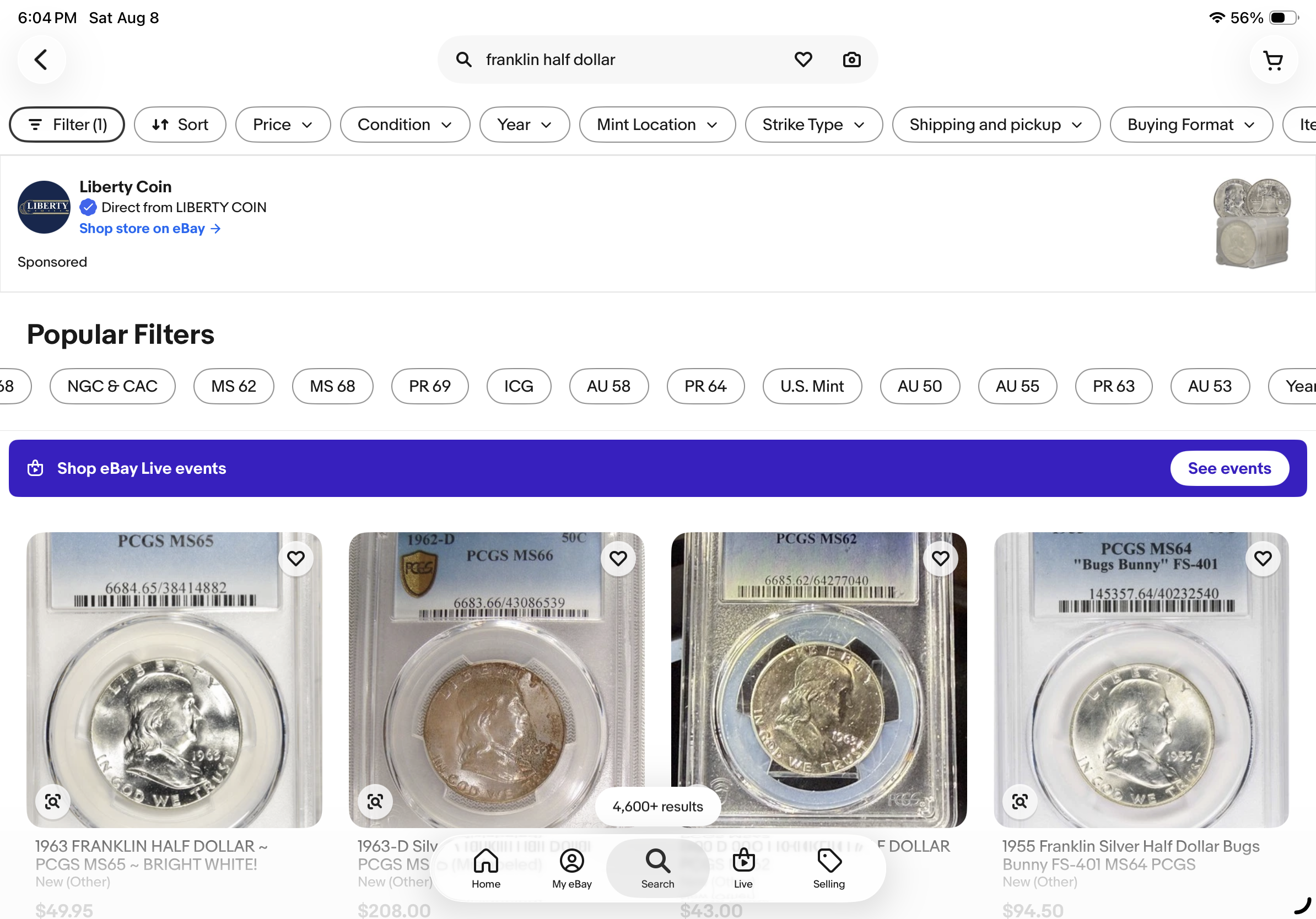Go to the Selling tab

pyautogui.click(x=829, y=868)
